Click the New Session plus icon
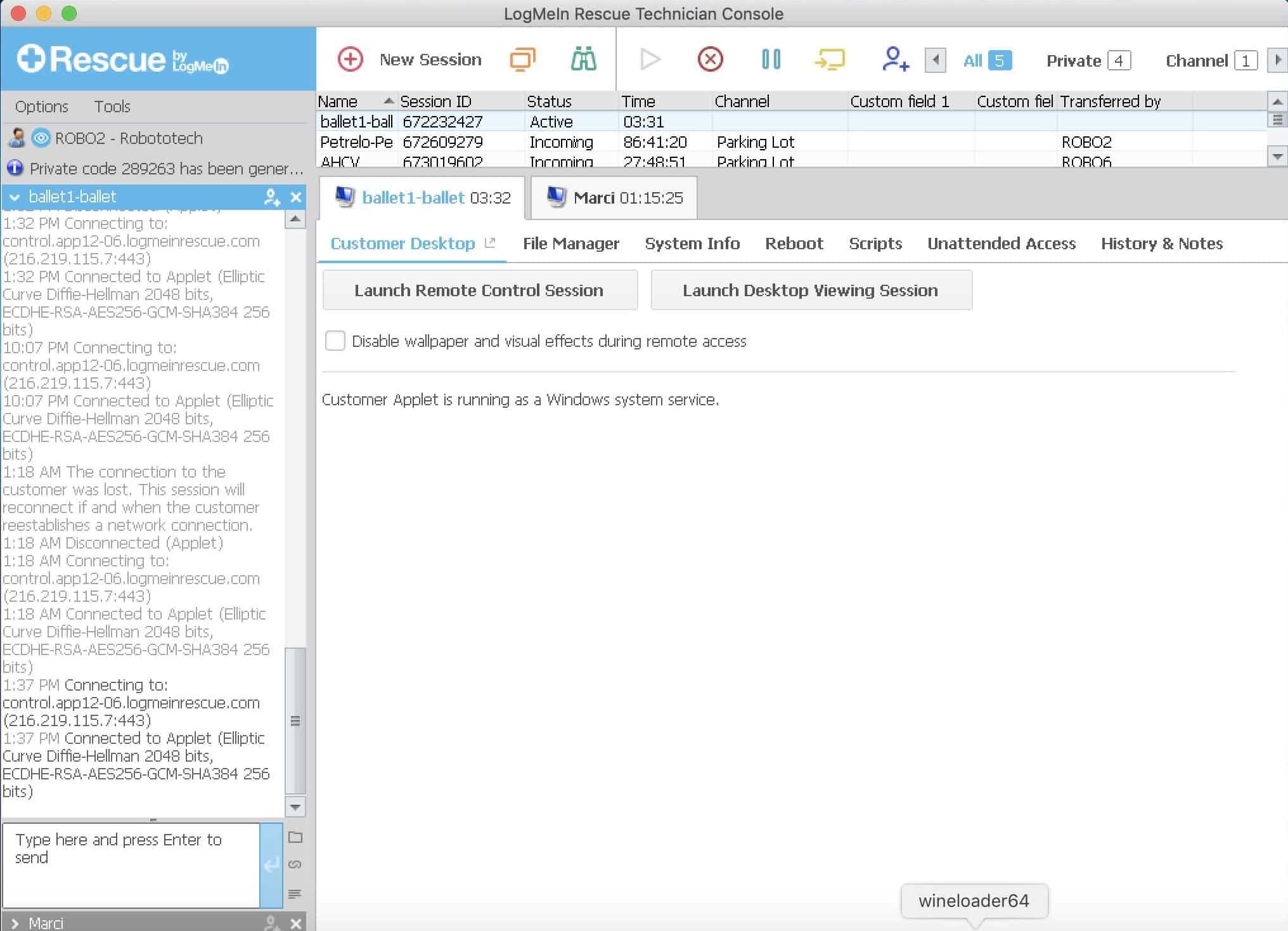1288x931 pixels. click(x=350, y=60)
